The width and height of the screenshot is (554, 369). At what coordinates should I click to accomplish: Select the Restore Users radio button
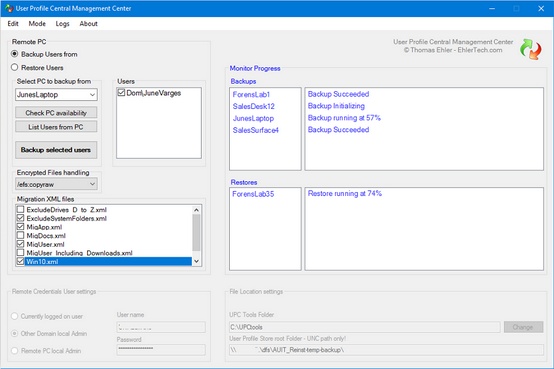tap(14, 67)
